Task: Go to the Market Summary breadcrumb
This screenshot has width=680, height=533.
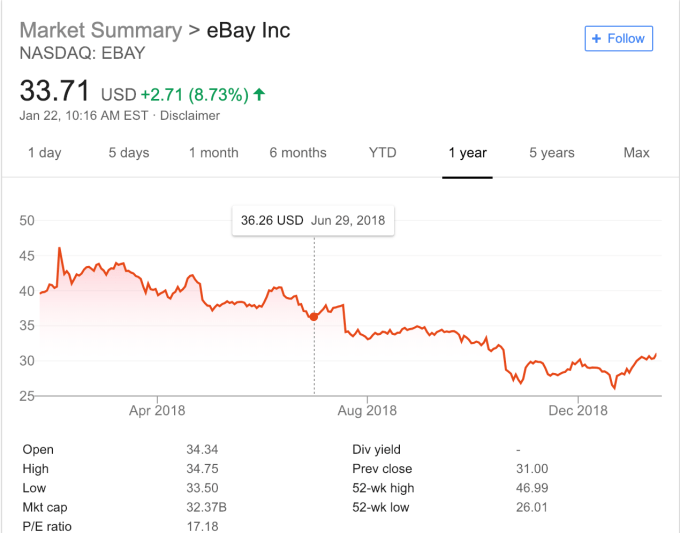Action: [100, 30]
